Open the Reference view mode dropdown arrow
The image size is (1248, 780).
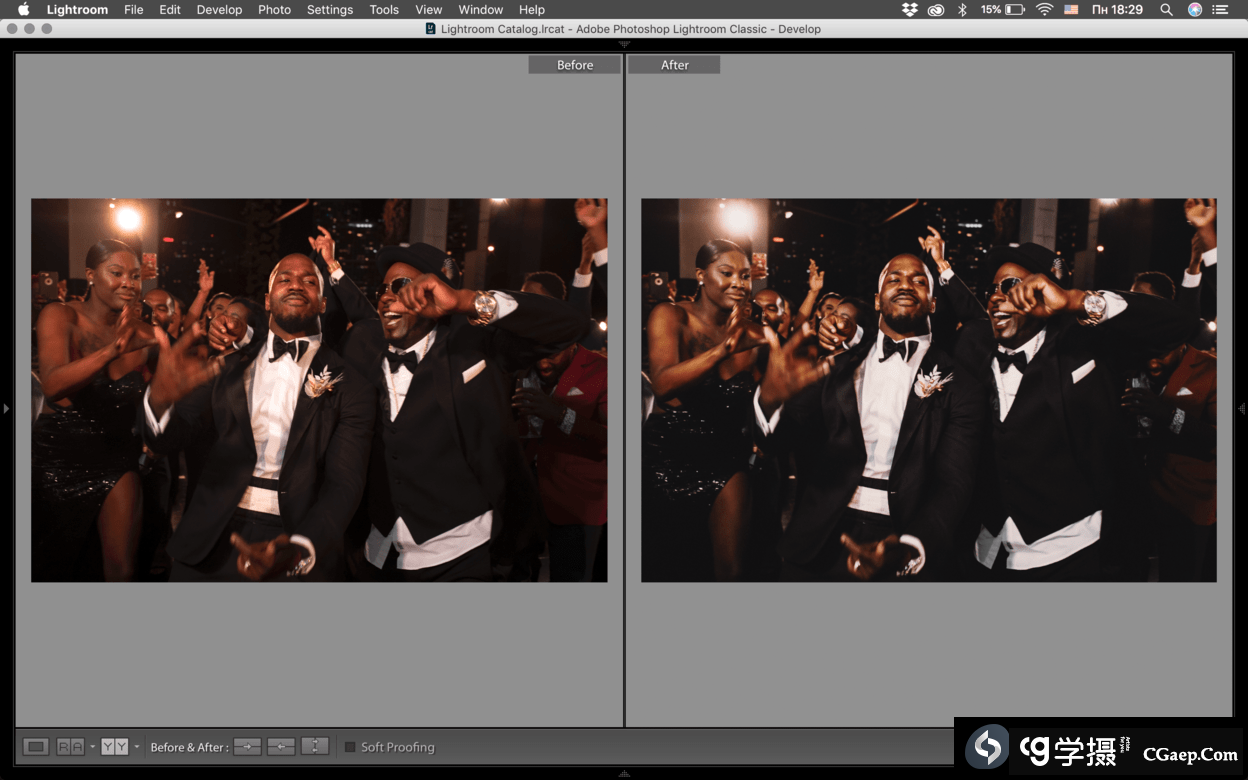pyautogui.click(x=92, y=747)
